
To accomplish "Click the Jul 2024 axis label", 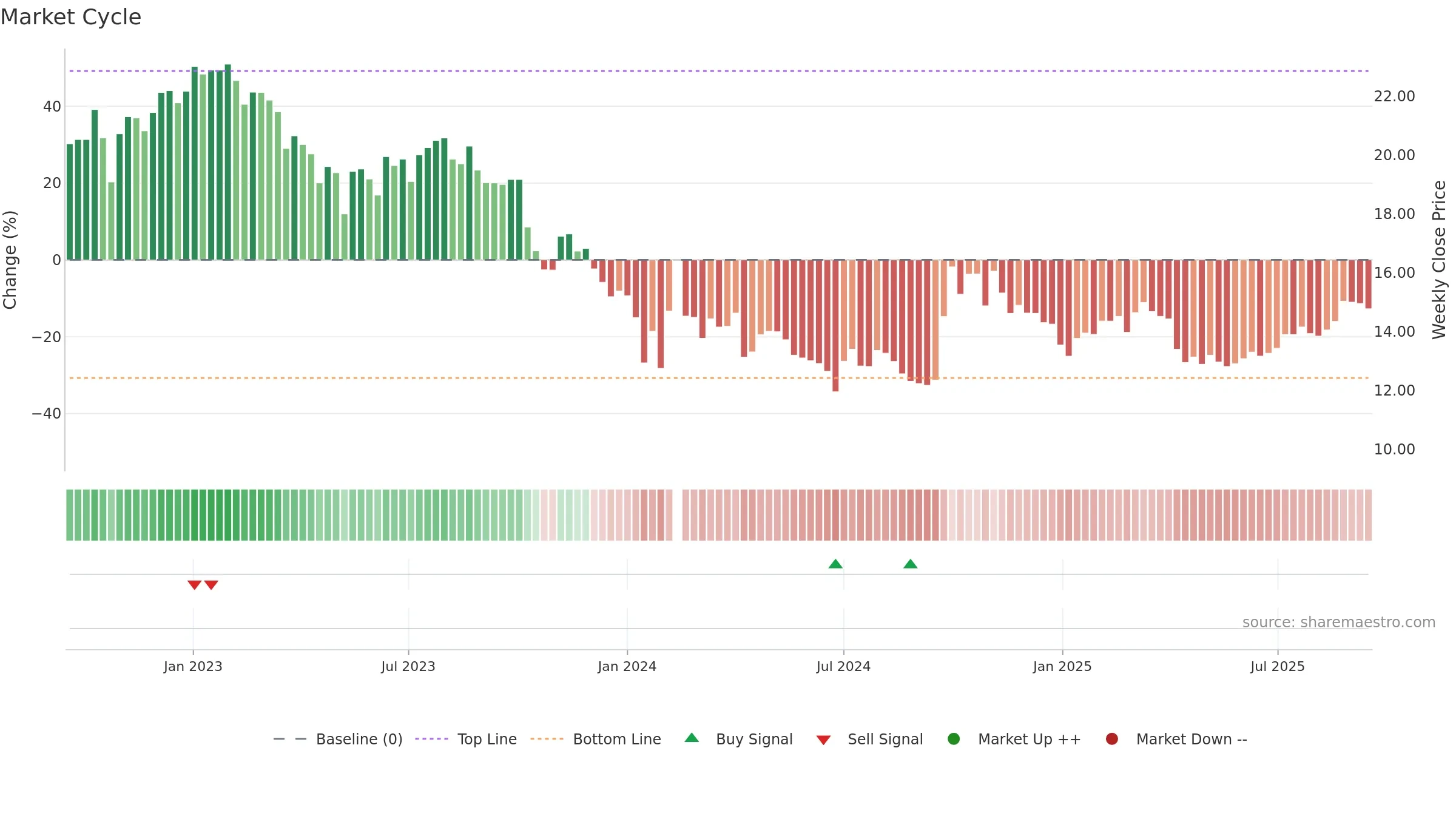I will click(x=843, y=667).
